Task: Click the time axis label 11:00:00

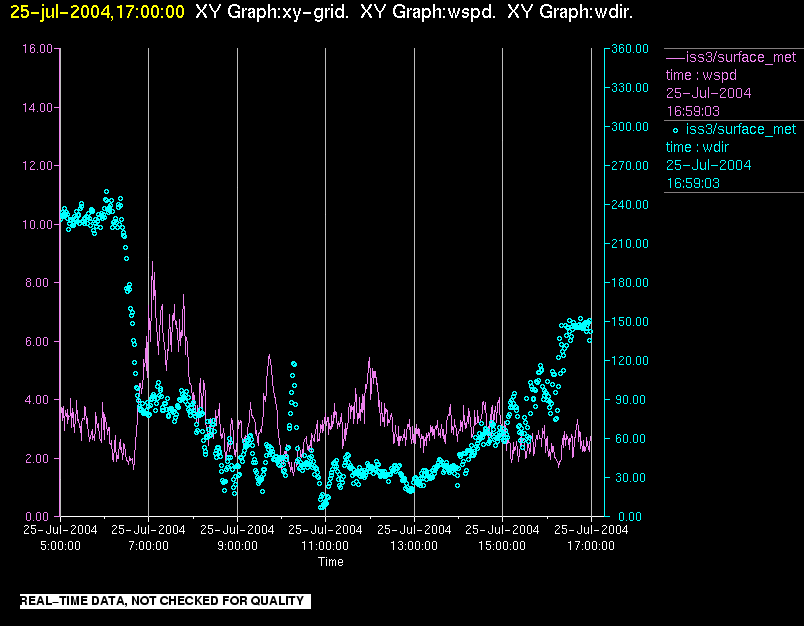Action: pyautogui.click(x=325, y=546)
